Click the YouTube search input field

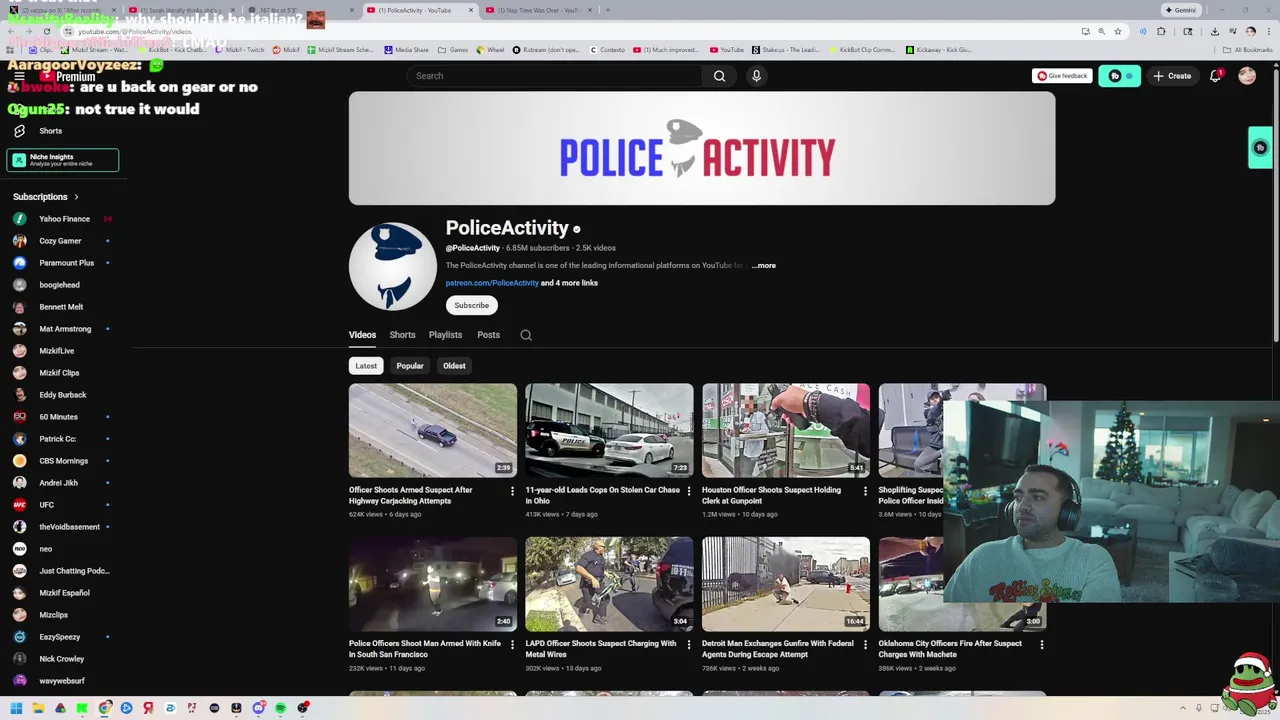point(555,76)
